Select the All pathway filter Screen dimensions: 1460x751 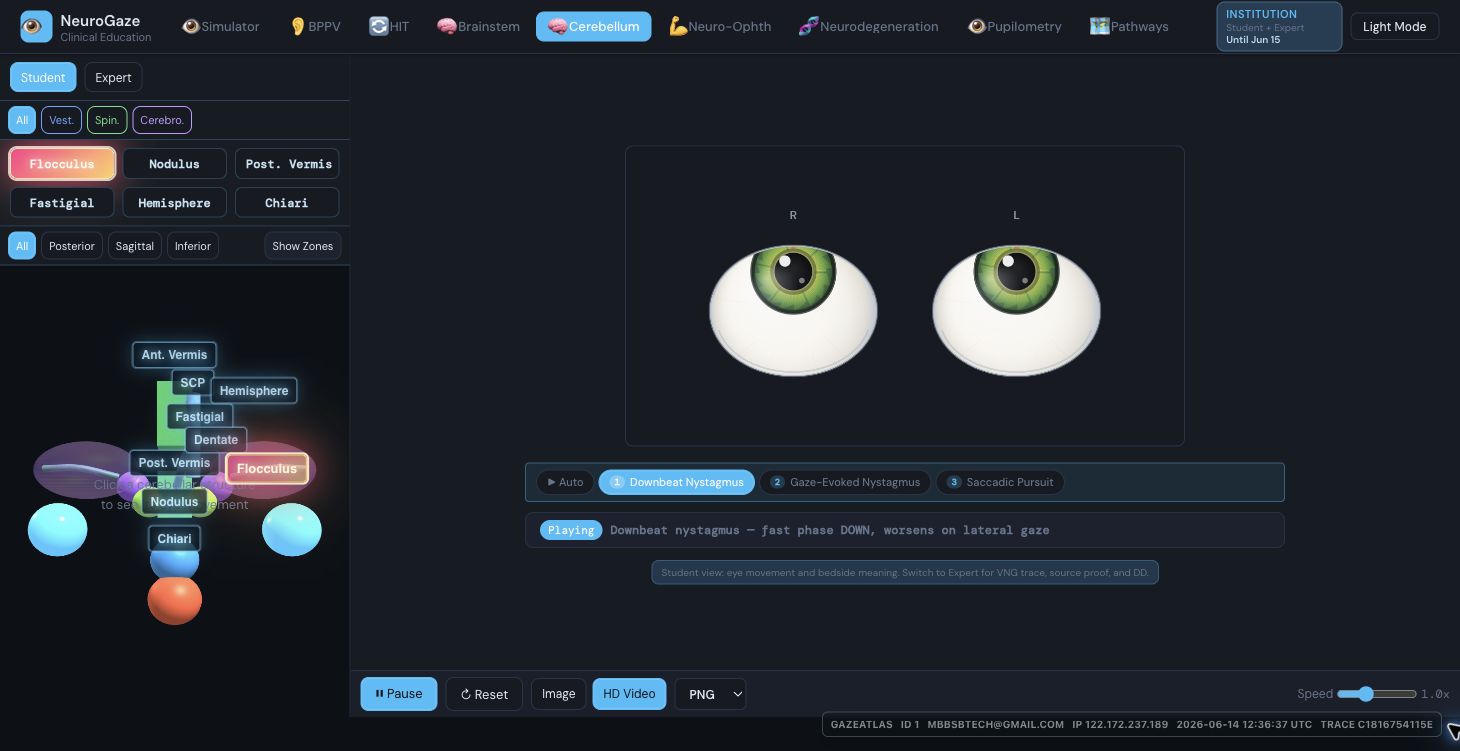[22, 120]
